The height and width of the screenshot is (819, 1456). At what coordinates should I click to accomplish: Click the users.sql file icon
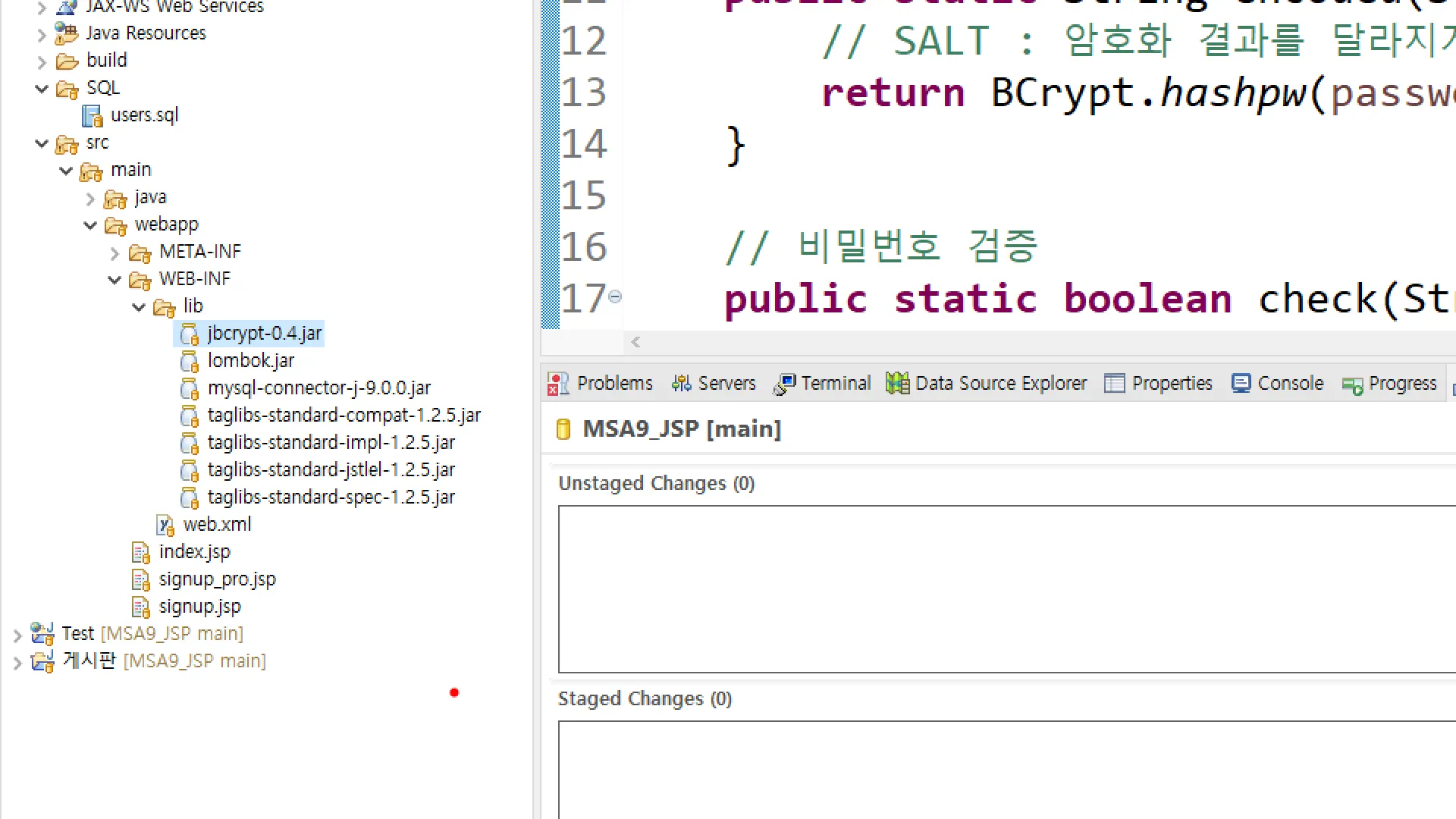[92, 116]
